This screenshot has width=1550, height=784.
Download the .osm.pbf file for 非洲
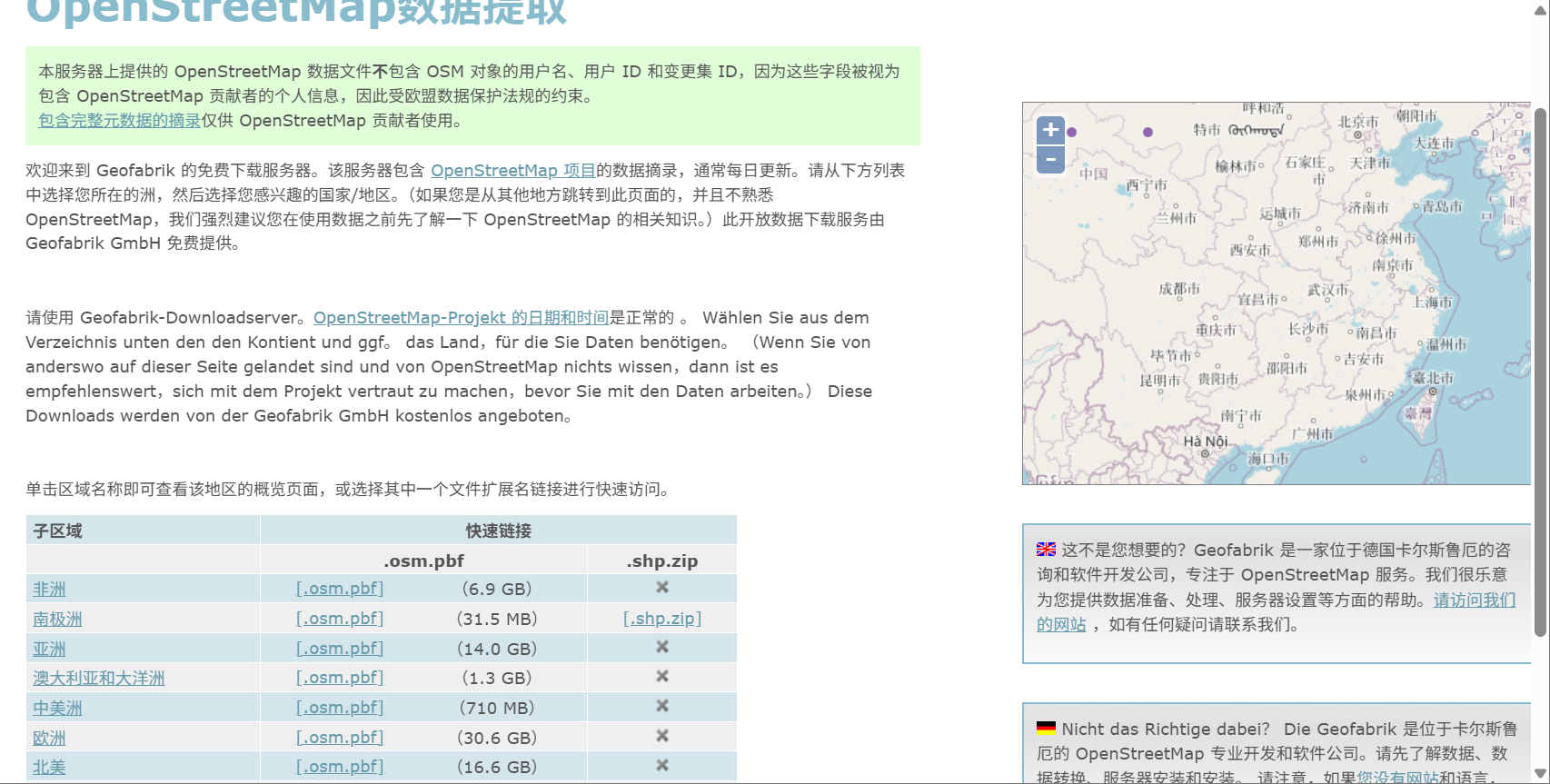(340, 589)
